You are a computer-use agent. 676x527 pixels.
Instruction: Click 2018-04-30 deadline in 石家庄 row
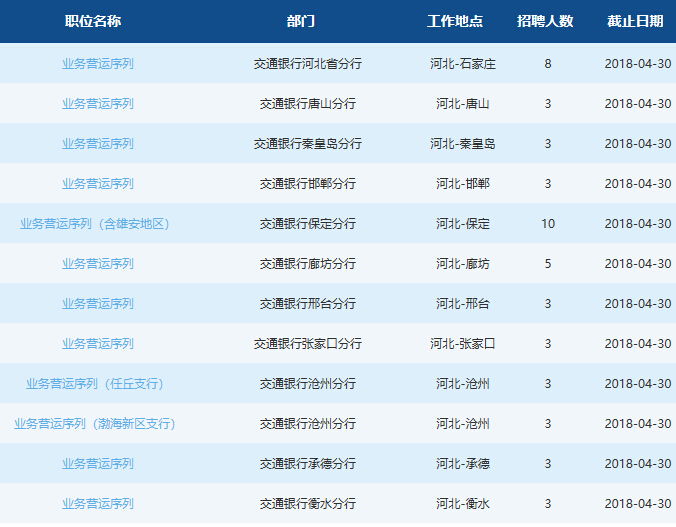(x=638, y=64)
